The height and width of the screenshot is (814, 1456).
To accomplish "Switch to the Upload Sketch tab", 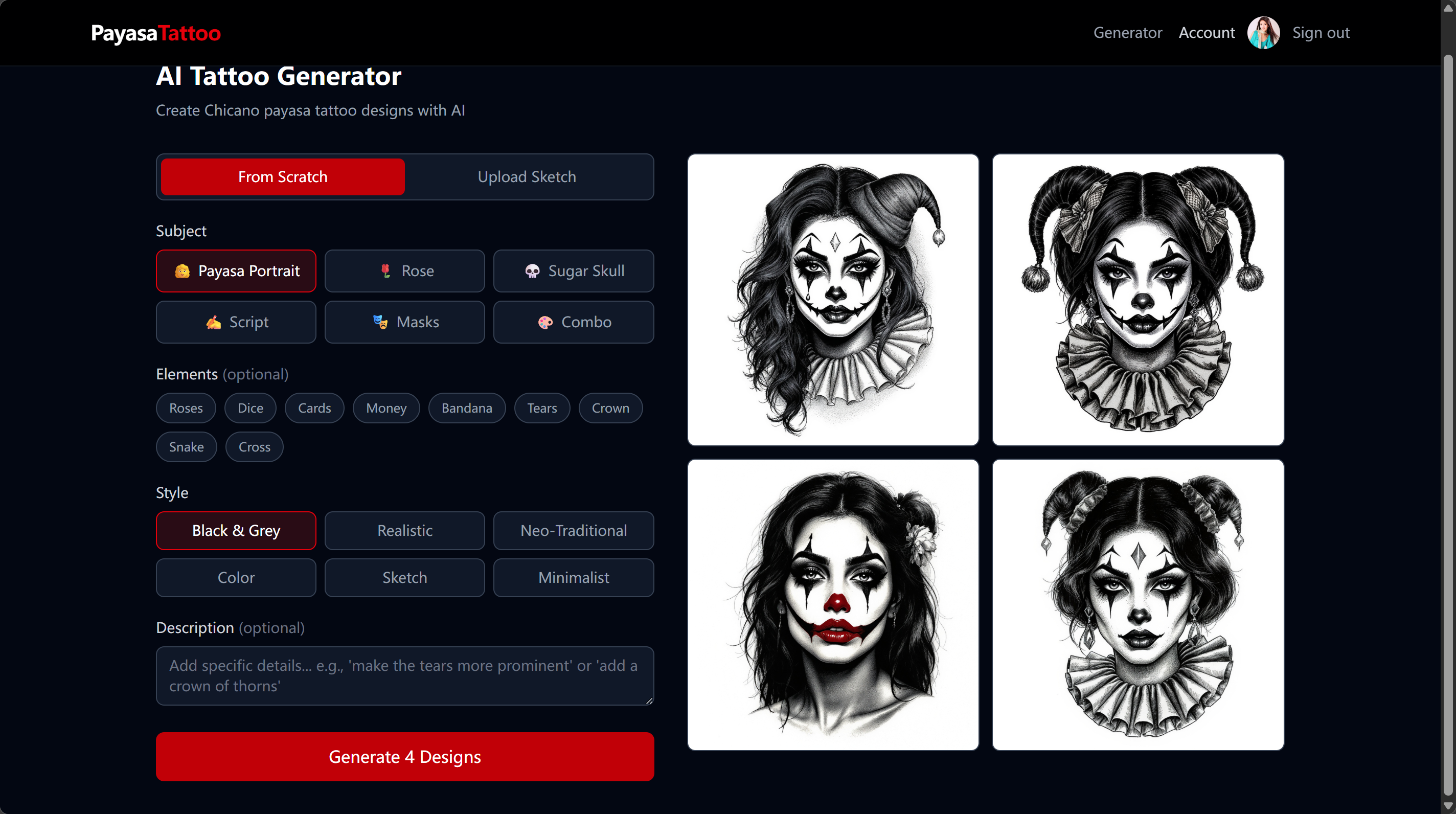I will click(526, 176).
